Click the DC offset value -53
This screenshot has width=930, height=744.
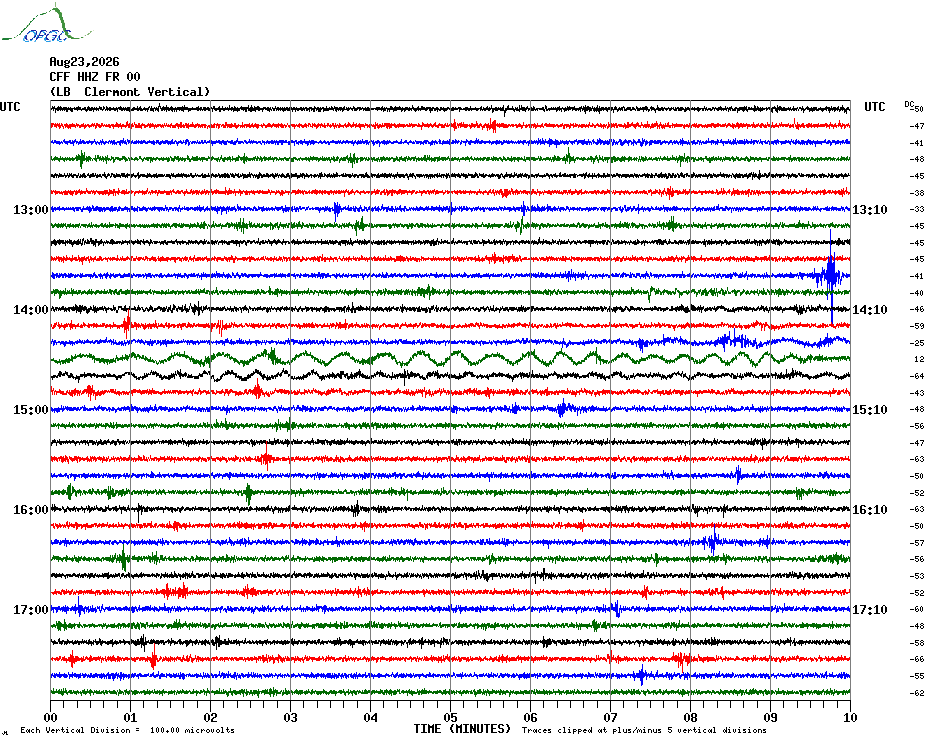[x=917, y=576]
